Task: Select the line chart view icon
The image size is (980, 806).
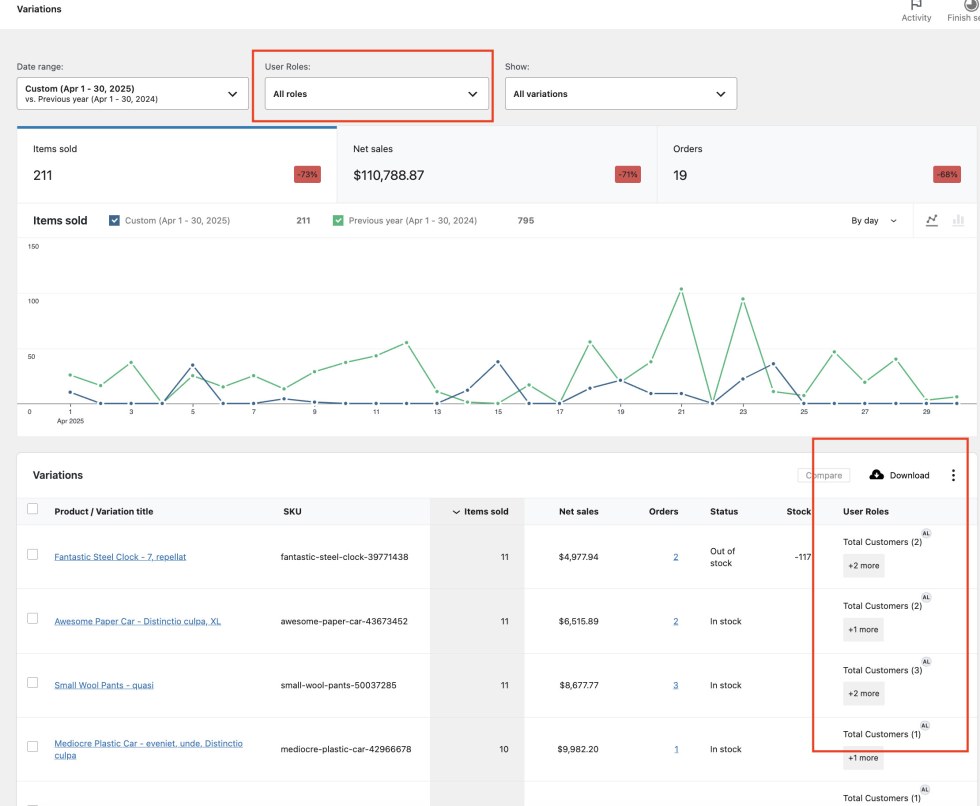Action: [x=931, y=220]
